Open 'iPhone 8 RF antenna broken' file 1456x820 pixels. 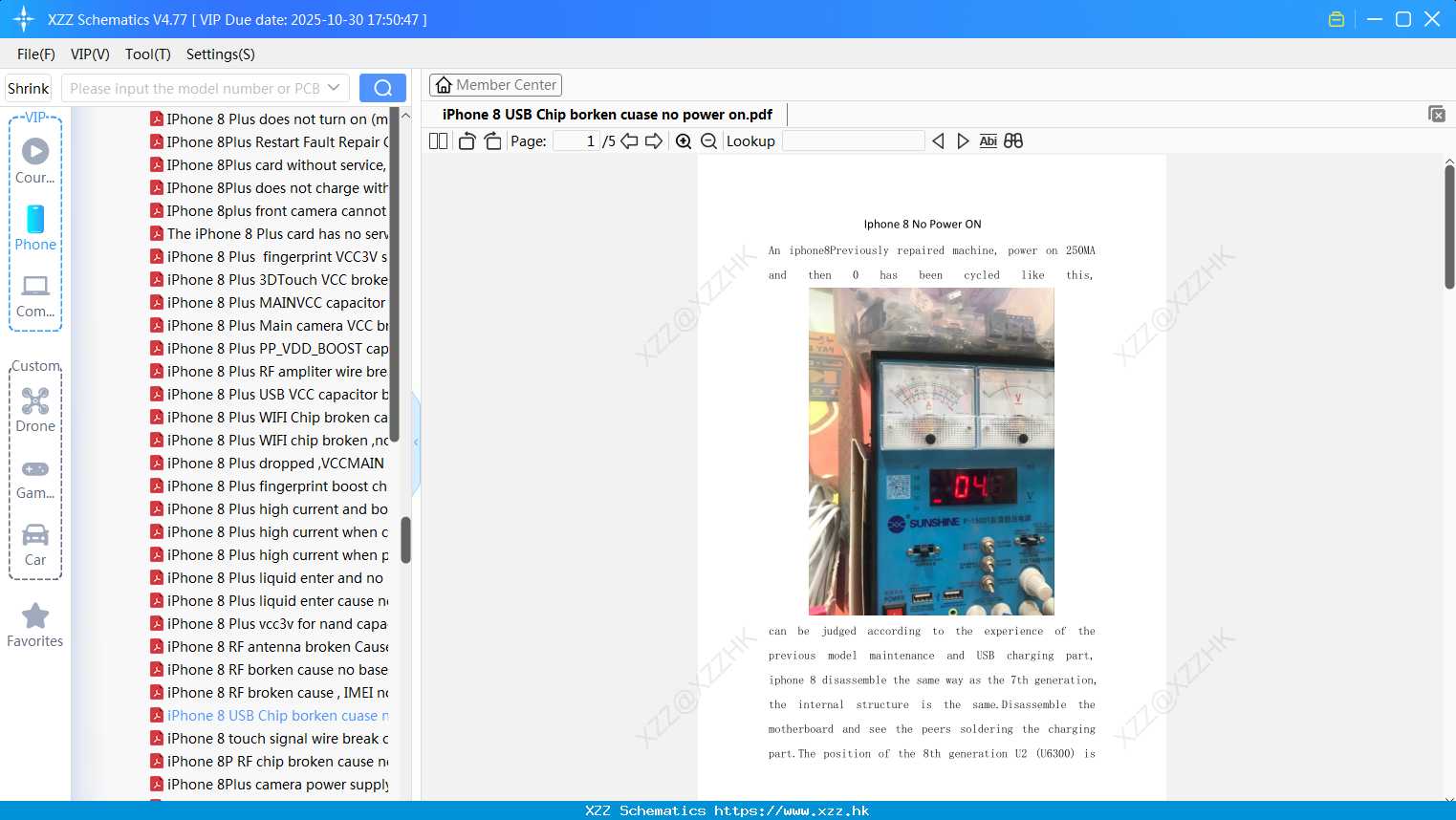270,647
